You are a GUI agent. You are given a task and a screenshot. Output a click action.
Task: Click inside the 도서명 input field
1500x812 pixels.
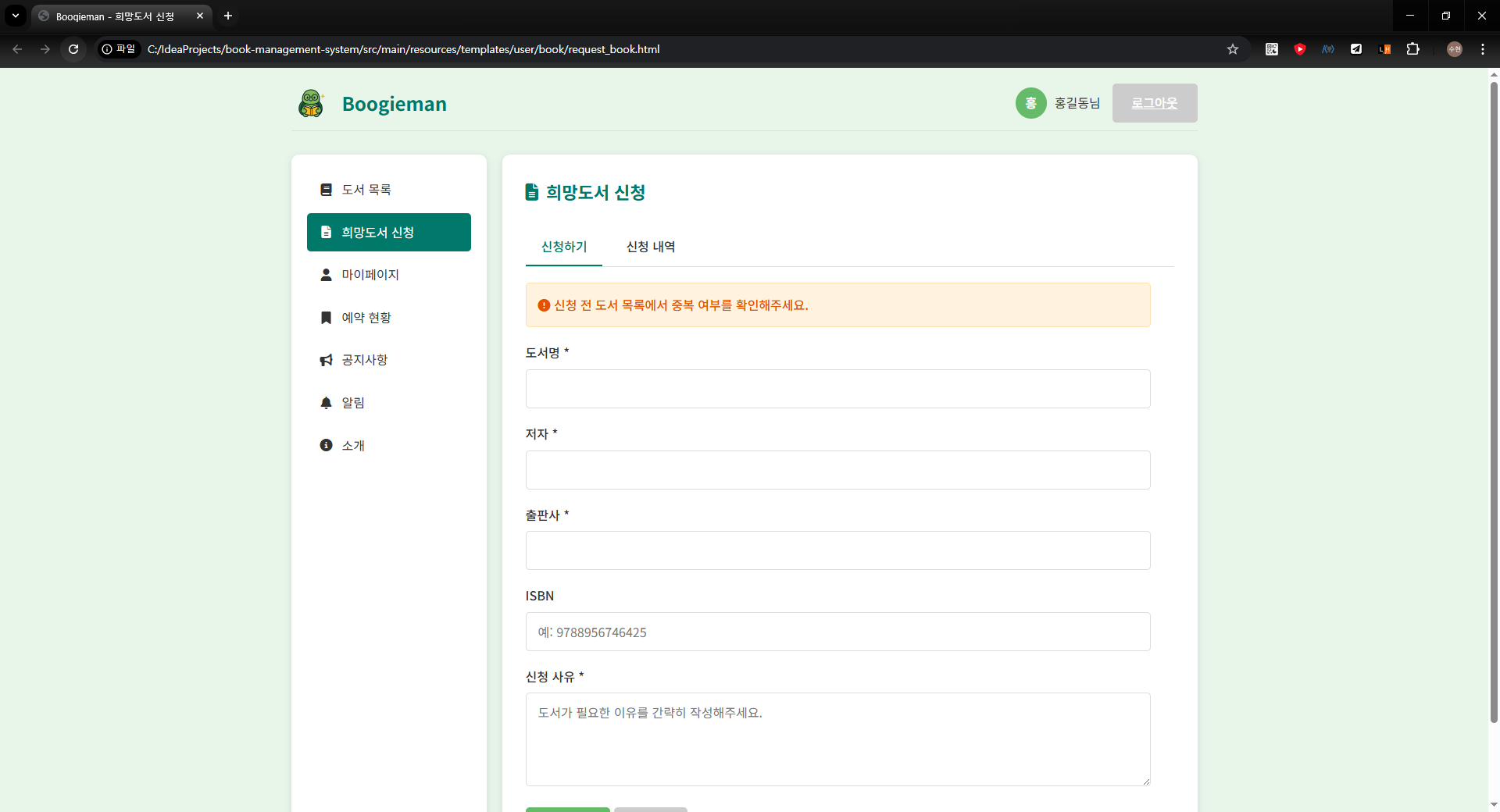837,389
